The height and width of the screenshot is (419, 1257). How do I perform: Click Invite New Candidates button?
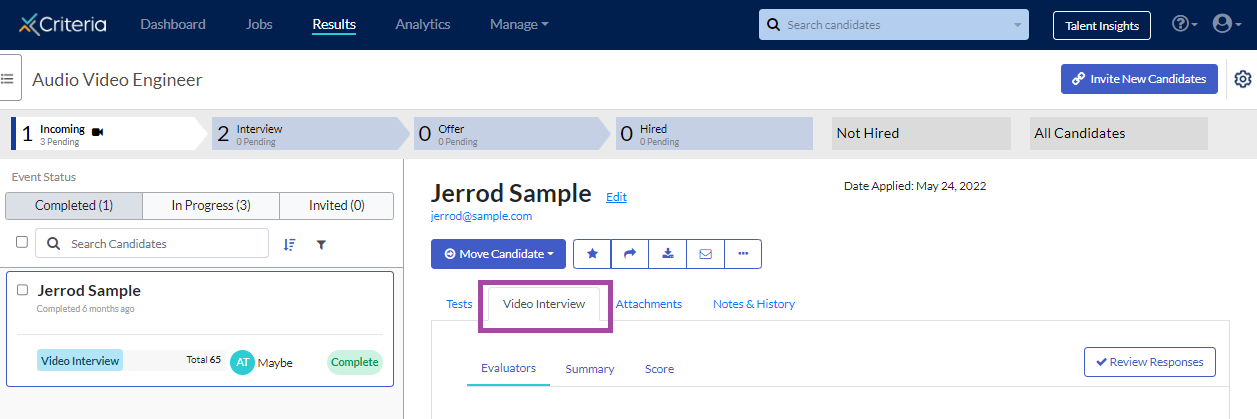(x=1139, y=79)
